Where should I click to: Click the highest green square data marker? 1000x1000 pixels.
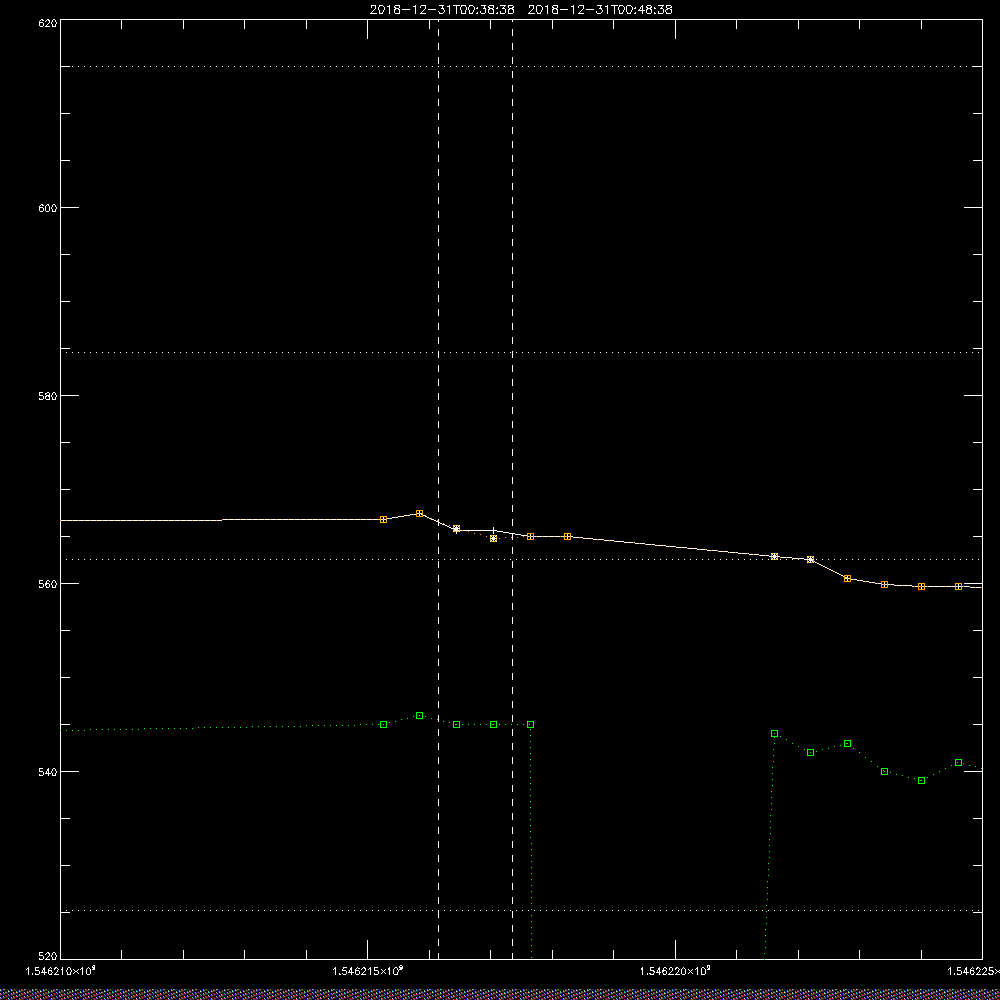pos(419,716)
